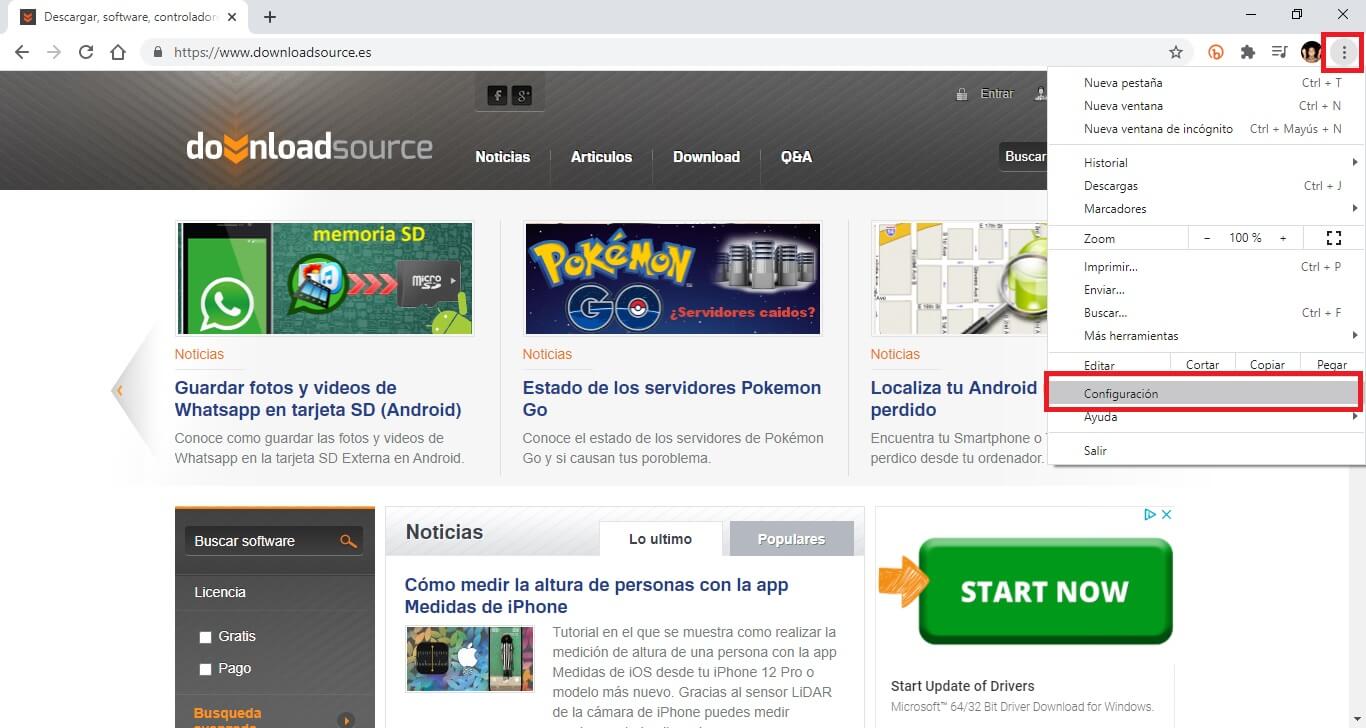Check the Pago license checkbox

[205, 669]
